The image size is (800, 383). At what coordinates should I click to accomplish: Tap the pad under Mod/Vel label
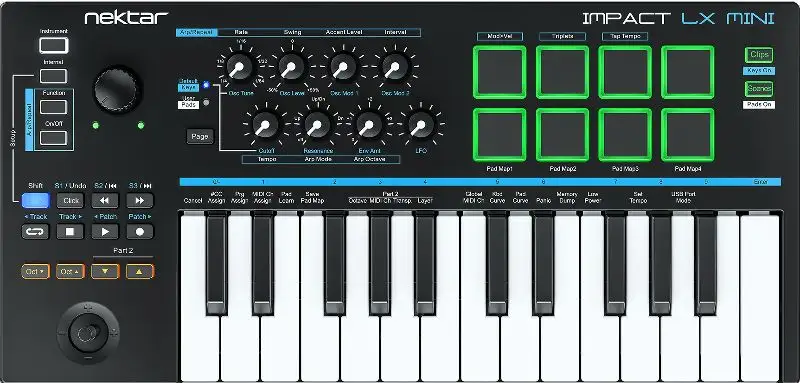[x=499, y=72]
